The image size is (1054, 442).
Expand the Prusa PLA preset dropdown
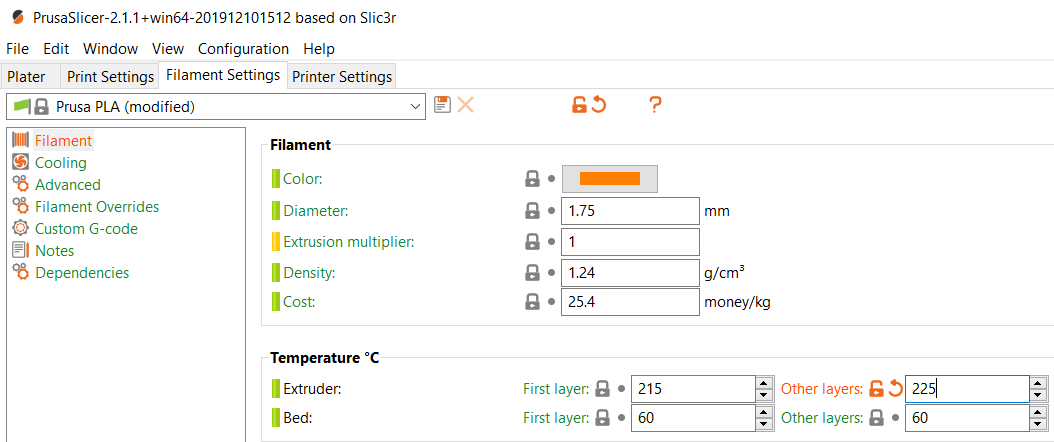pos(417,106)
